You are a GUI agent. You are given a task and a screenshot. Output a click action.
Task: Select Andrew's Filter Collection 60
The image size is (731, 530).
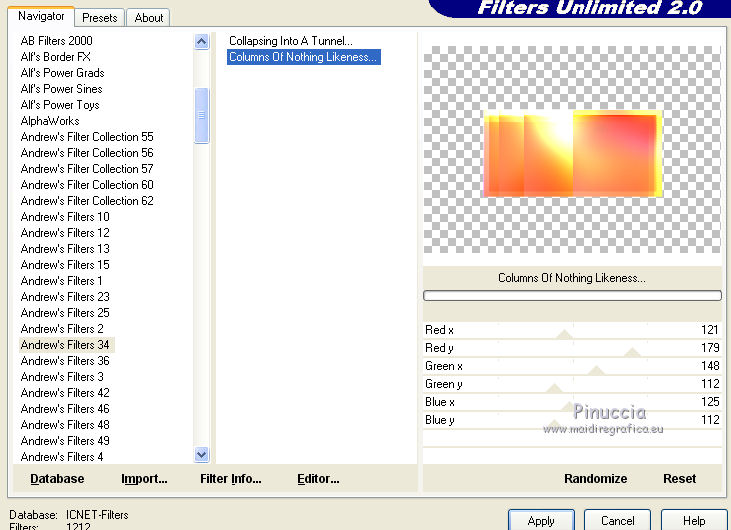[87, 185]
